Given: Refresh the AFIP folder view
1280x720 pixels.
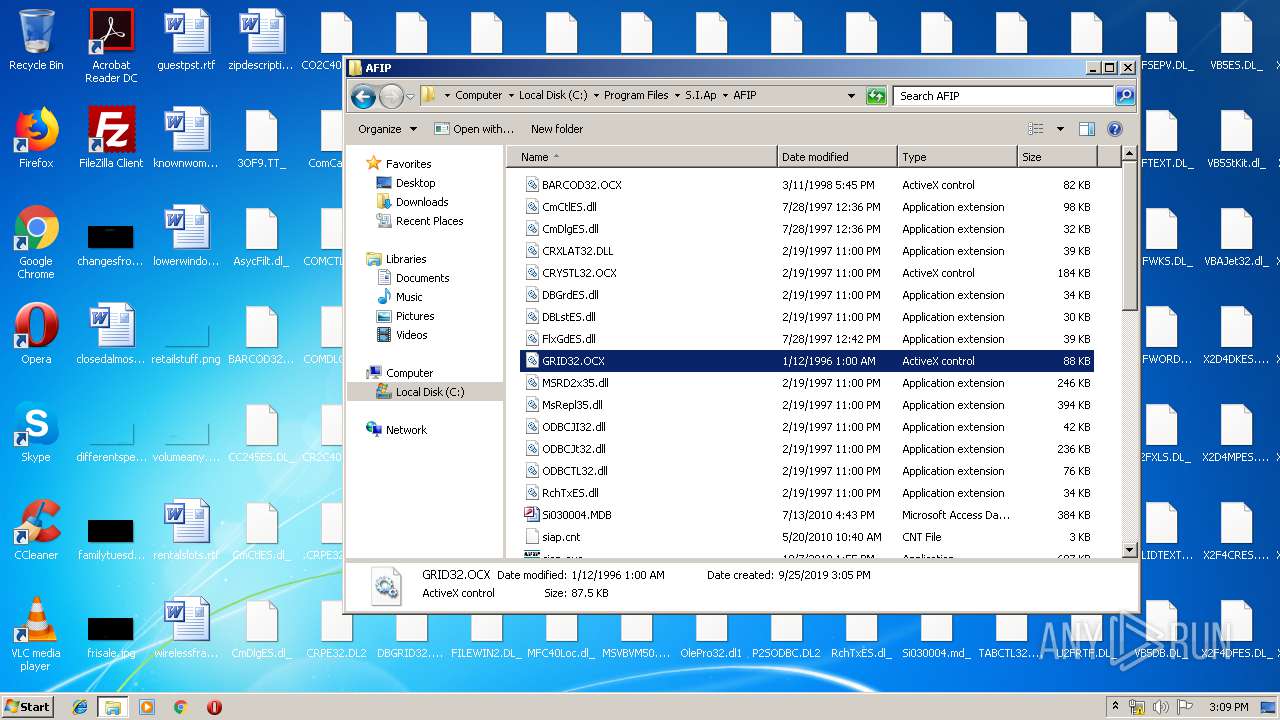Looking at the screenshot, I should (x=876, y=96).
